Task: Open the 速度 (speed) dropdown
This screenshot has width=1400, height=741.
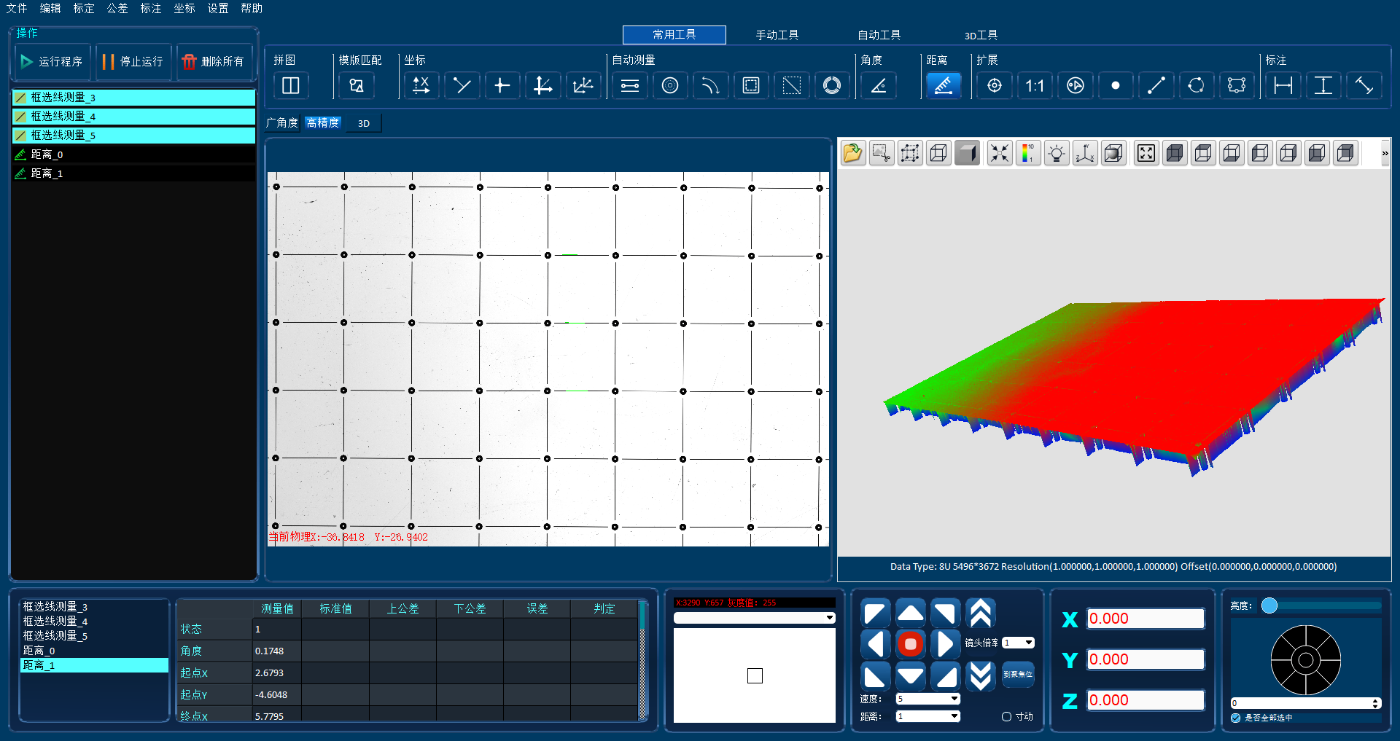Action: [928, 699]
